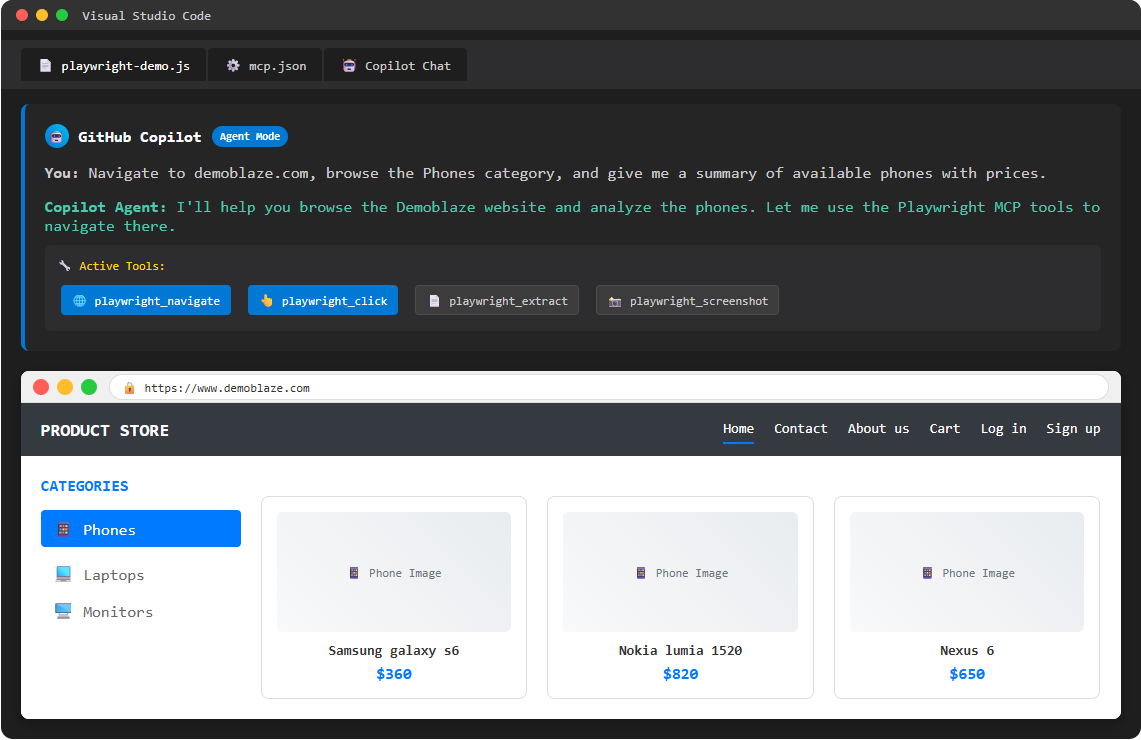The height and width of the screenshot is (740, 1141).
Task: Click the Samsung galaxy s6 product title
Action: pos(394,651)
